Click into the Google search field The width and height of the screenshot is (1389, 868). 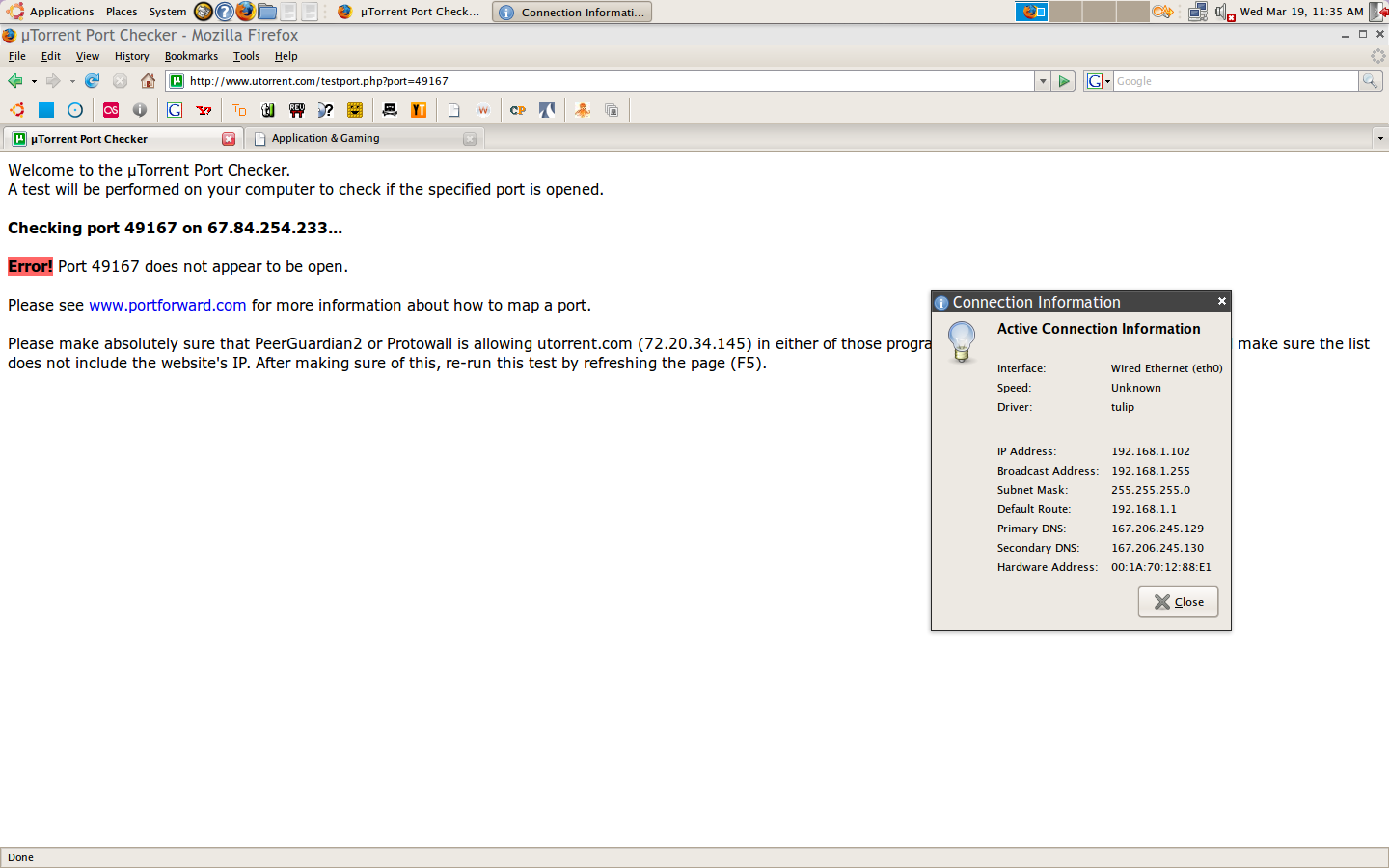[1236, 81]
